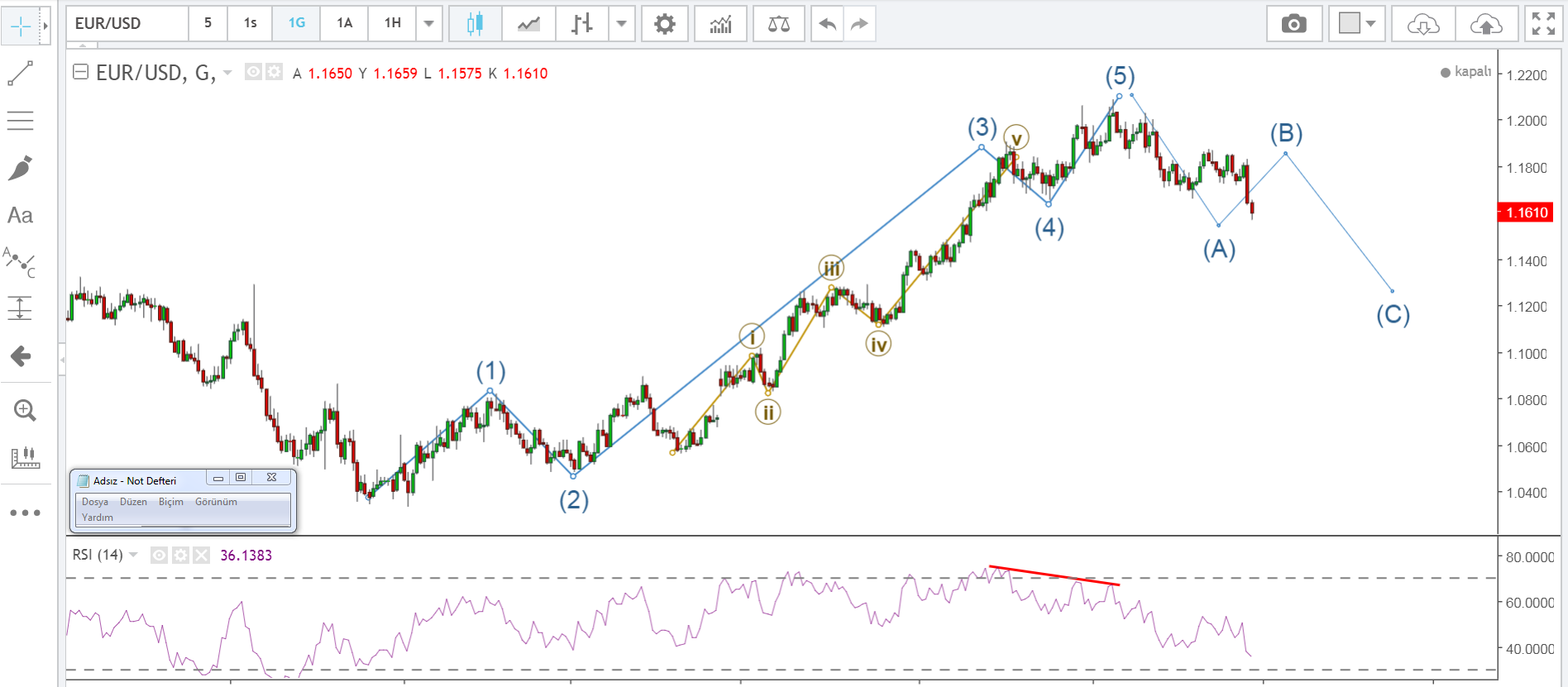Open the text annotation tool
1568x687 pixels.
(20, 216)
